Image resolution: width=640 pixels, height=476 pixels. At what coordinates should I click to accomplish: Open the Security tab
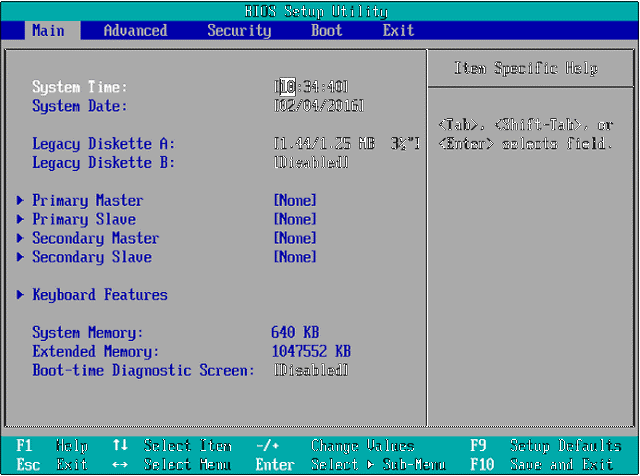pos(239,30)
